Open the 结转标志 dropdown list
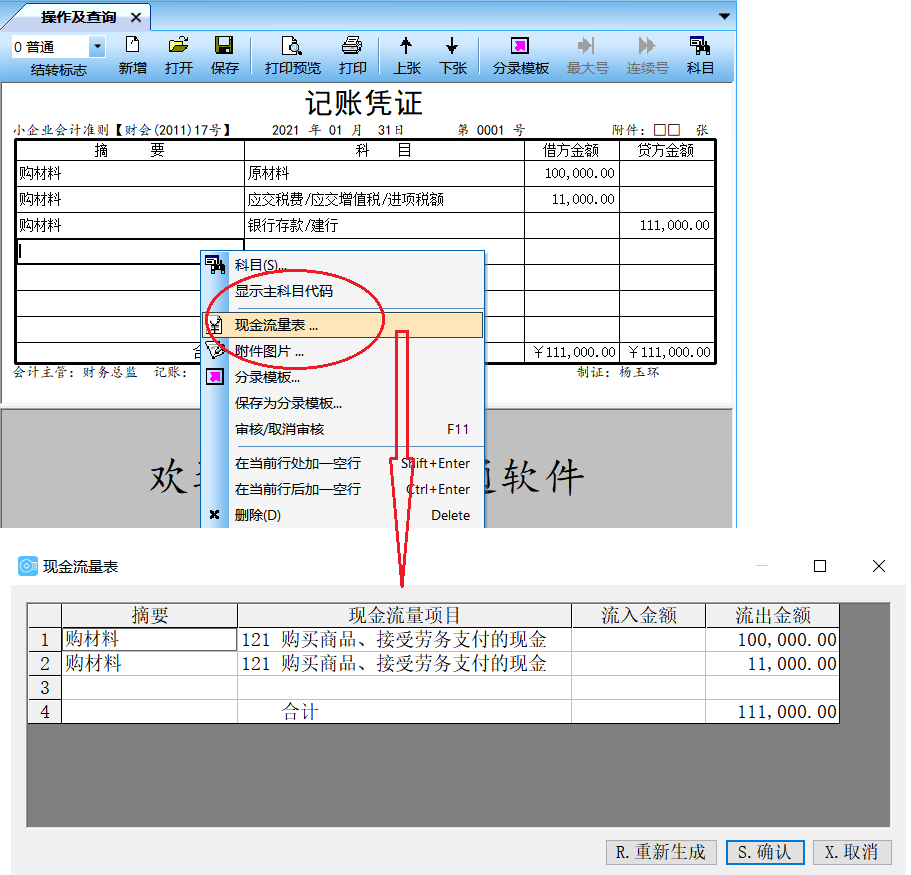Viewport: 911px width, 875px height. 97,46
